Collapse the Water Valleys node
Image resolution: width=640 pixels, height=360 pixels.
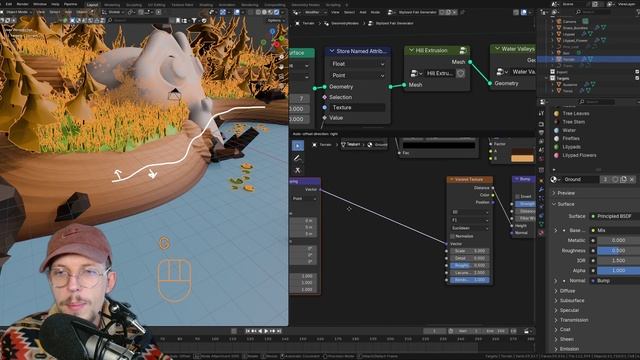click(x=497, y=49)
